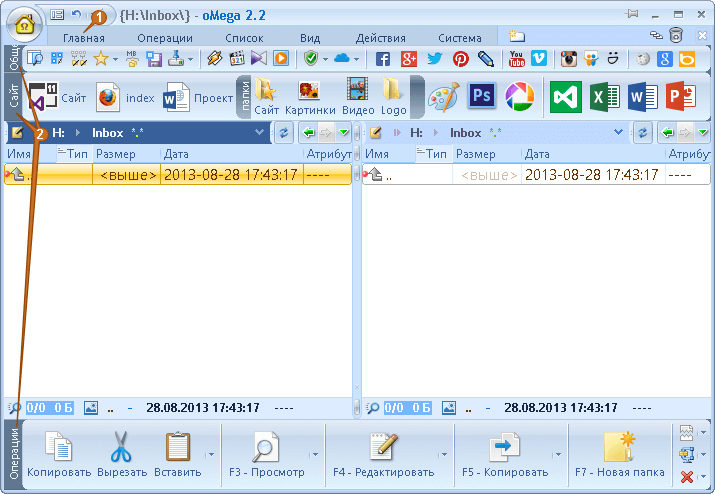Image resolution: width=715 pixels, height=494 pixels.
Task: Click F4 - Редактировать button
Action: pos(383,454)
